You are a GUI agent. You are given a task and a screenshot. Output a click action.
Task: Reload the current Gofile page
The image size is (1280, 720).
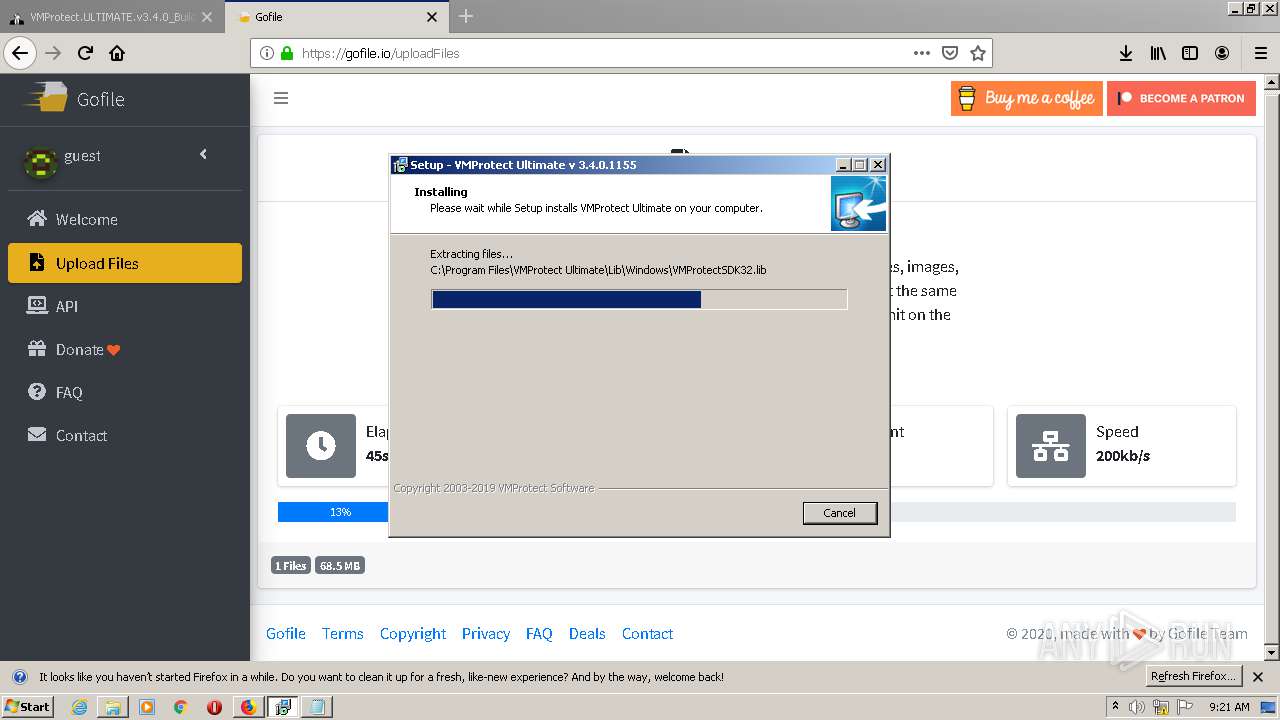(x=86, y=53)
